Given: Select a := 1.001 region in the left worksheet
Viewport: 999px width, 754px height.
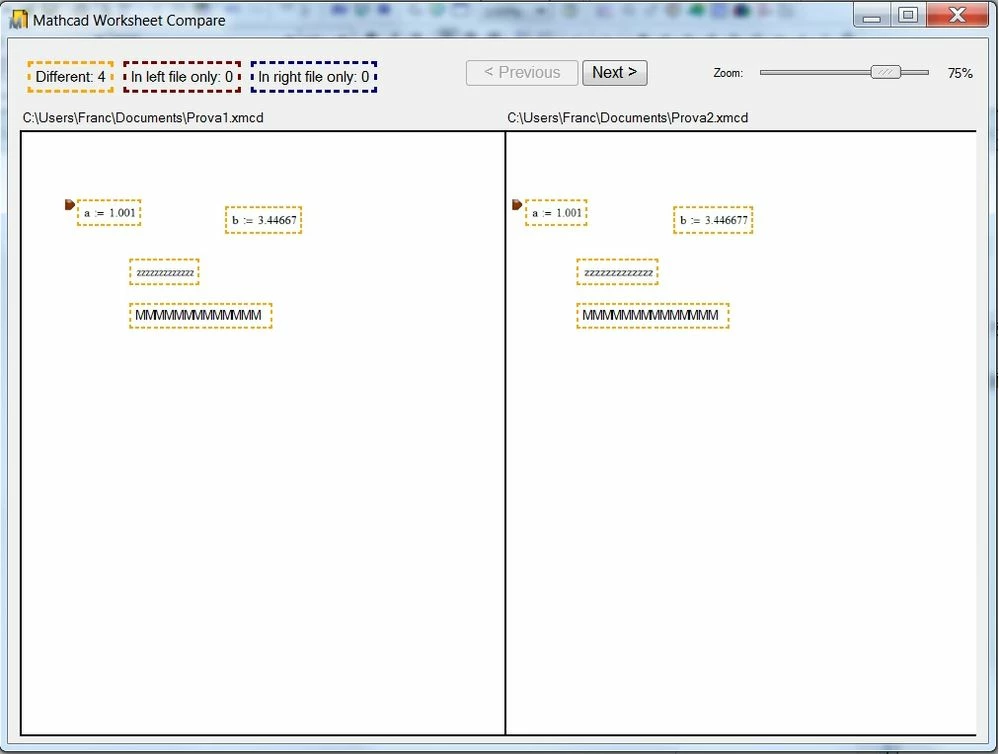Looking at the screenshot, I should click(110, 213).
